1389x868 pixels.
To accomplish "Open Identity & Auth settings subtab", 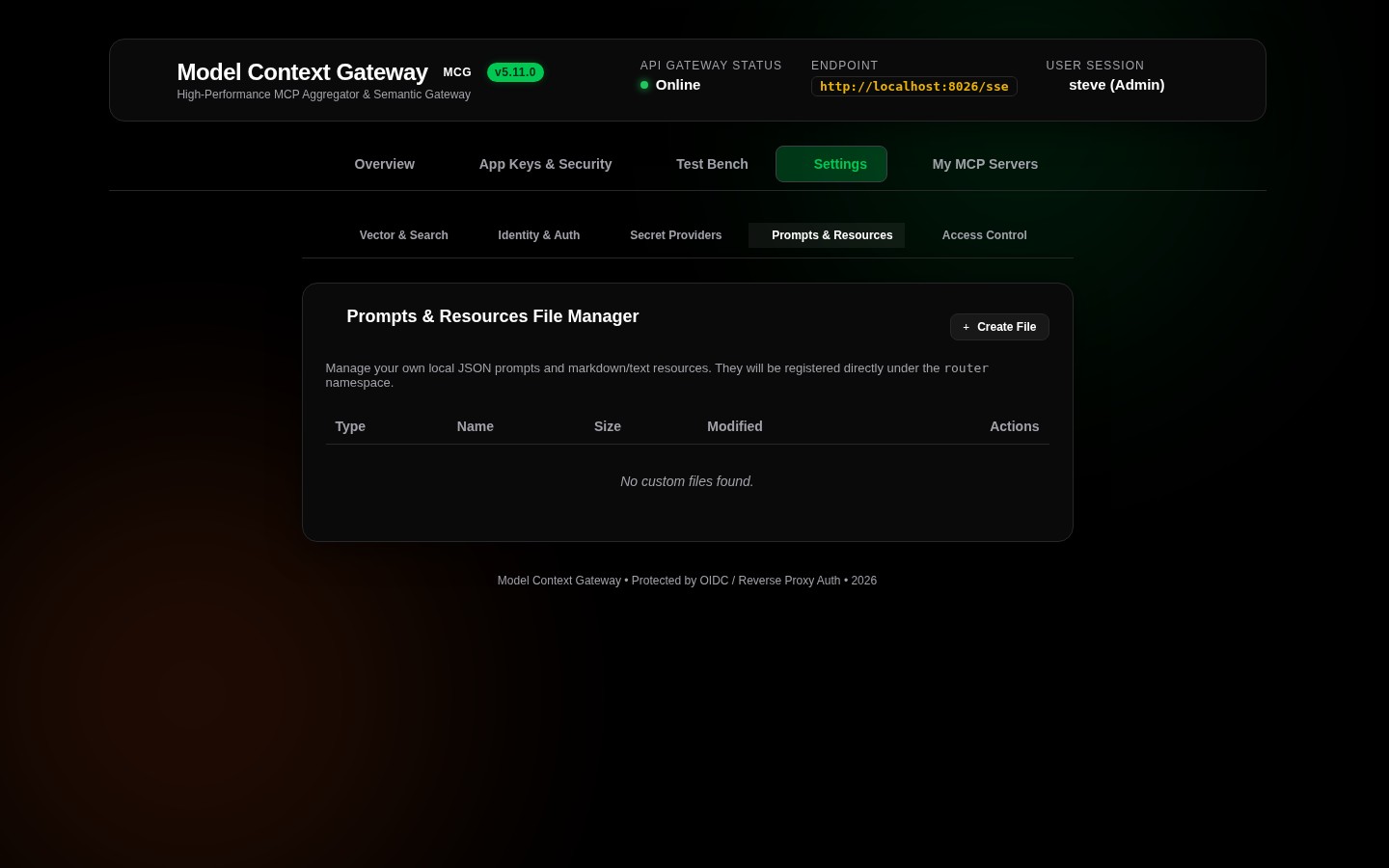I will 538,235.
